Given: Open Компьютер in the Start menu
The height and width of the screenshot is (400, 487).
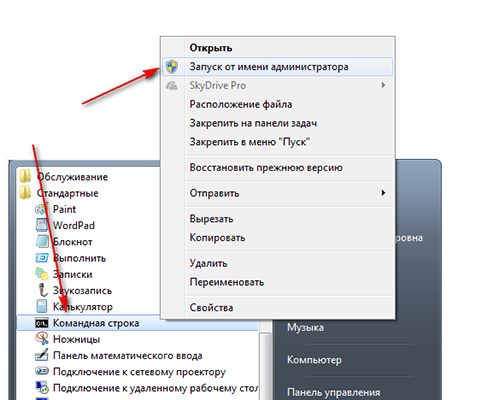Looking at the screenshot, I should point(314,360).
